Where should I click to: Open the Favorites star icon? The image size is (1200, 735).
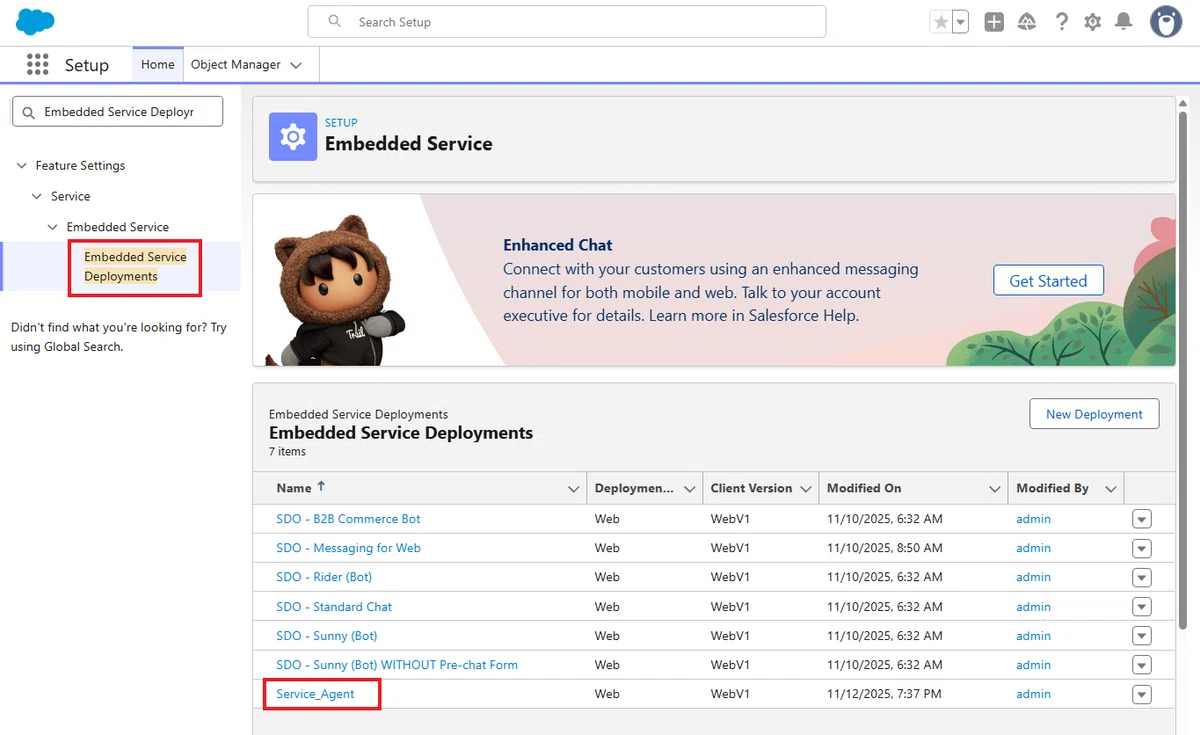point(940,22)
